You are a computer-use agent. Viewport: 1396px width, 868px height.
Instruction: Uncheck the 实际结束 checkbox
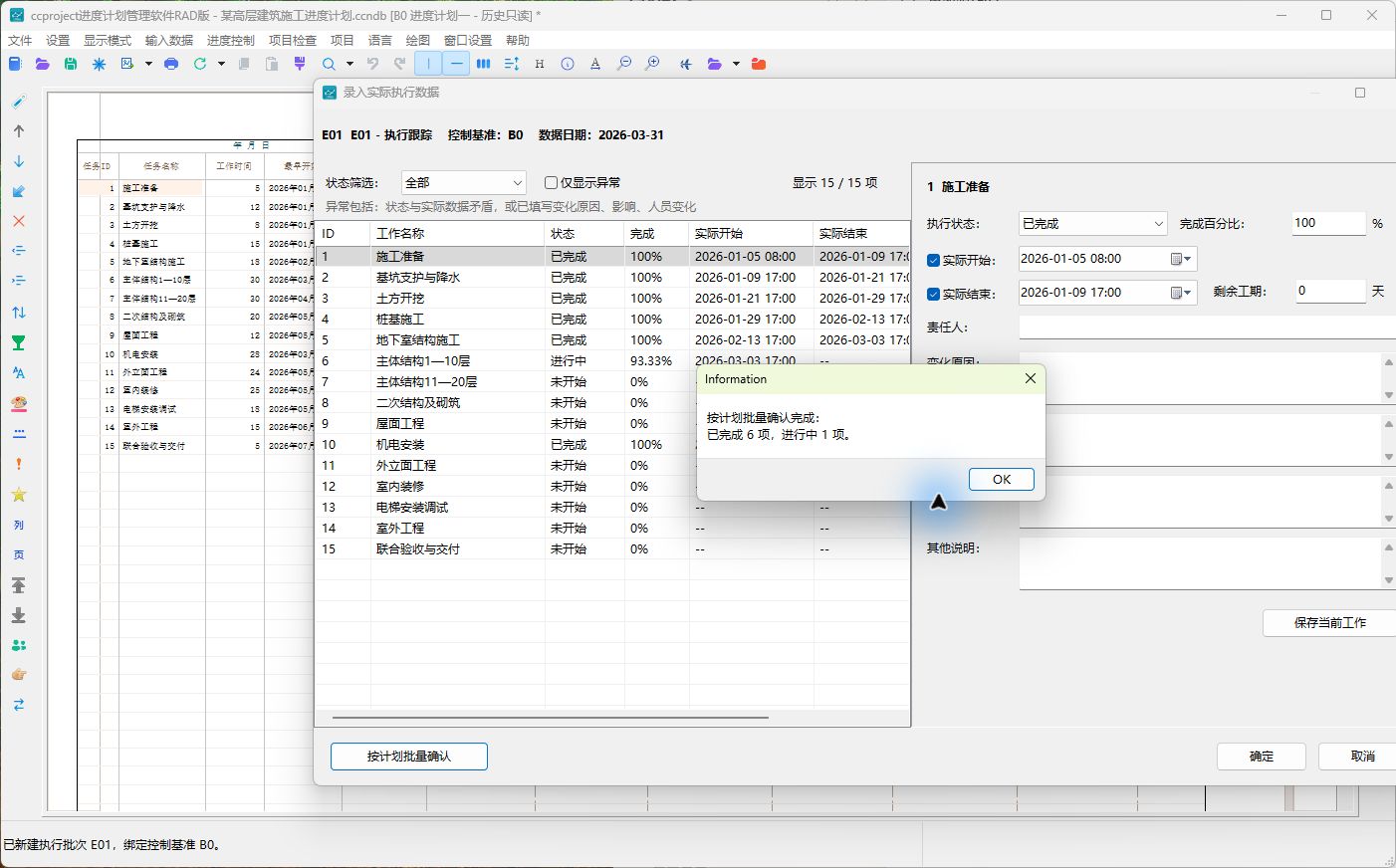(934, 295)
